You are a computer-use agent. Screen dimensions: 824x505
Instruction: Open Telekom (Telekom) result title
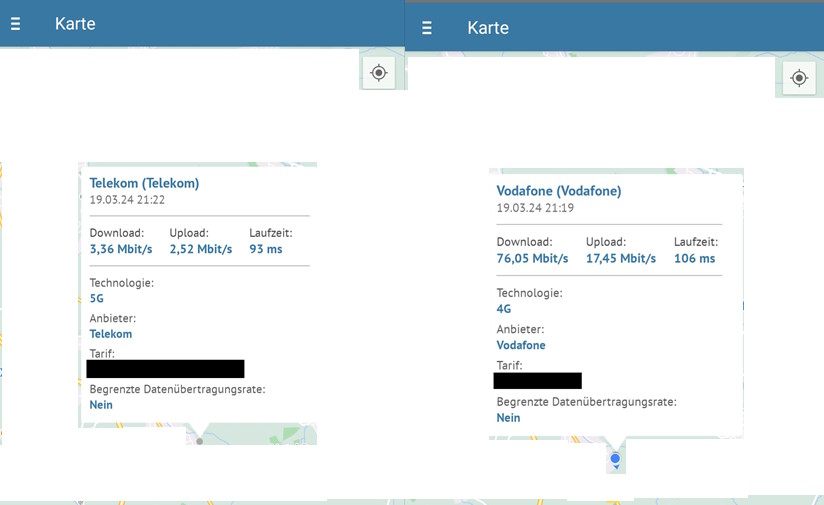click(x=145, y=183)
